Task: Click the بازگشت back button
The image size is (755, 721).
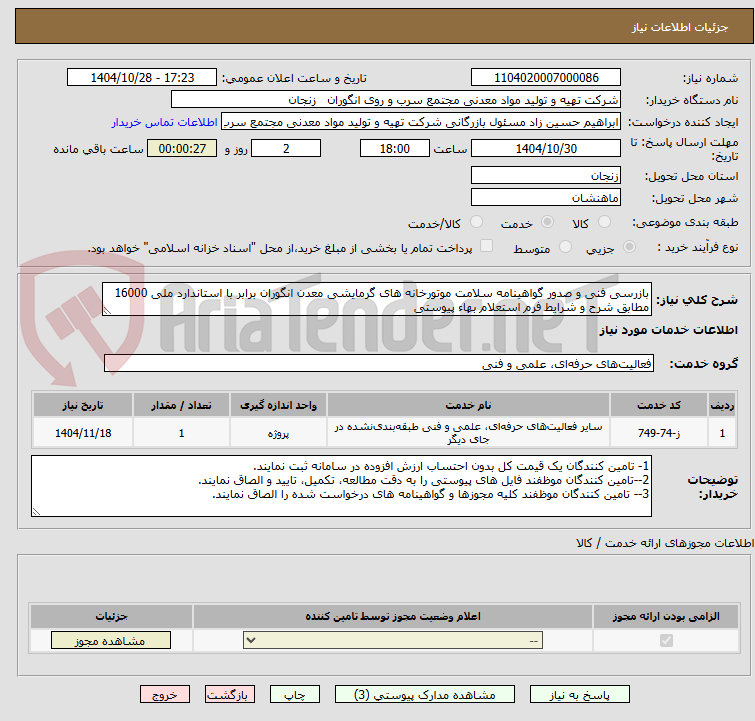Action: tap(230, 695)
